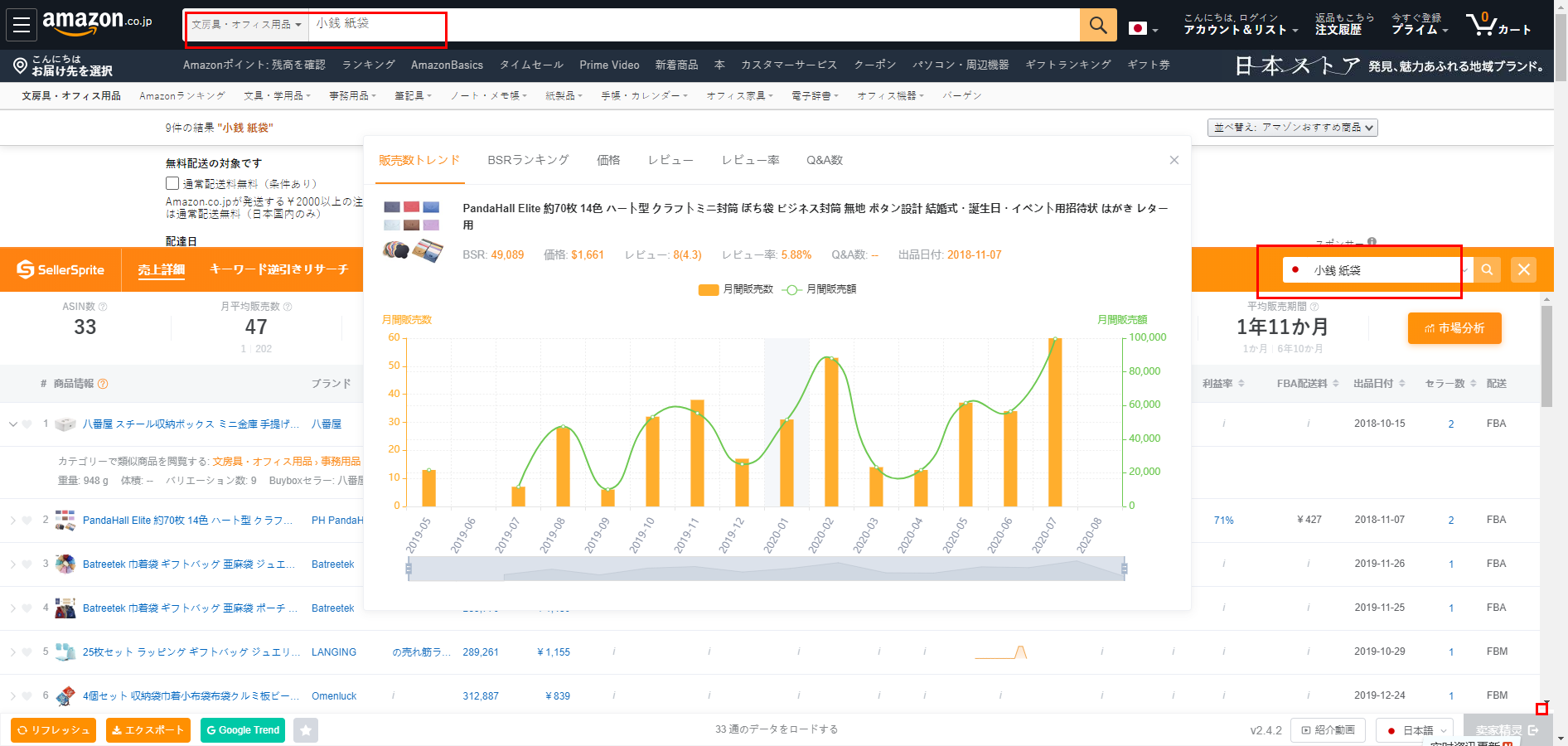Sort by 出品日付 column arrows

point(1401,384)
